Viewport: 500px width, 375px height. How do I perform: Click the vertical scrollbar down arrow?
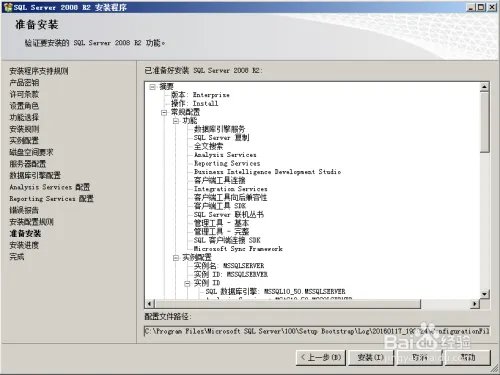(484, 294)
